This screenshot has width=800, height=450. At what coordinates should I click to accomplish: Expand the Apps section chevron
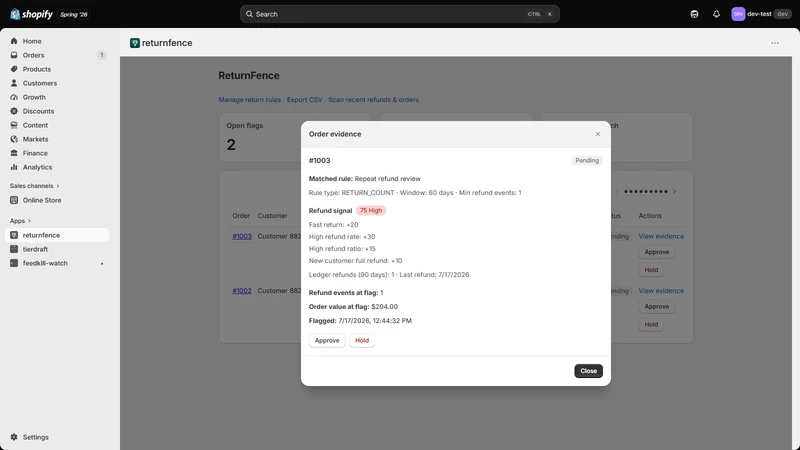click(x=29, y=221)
